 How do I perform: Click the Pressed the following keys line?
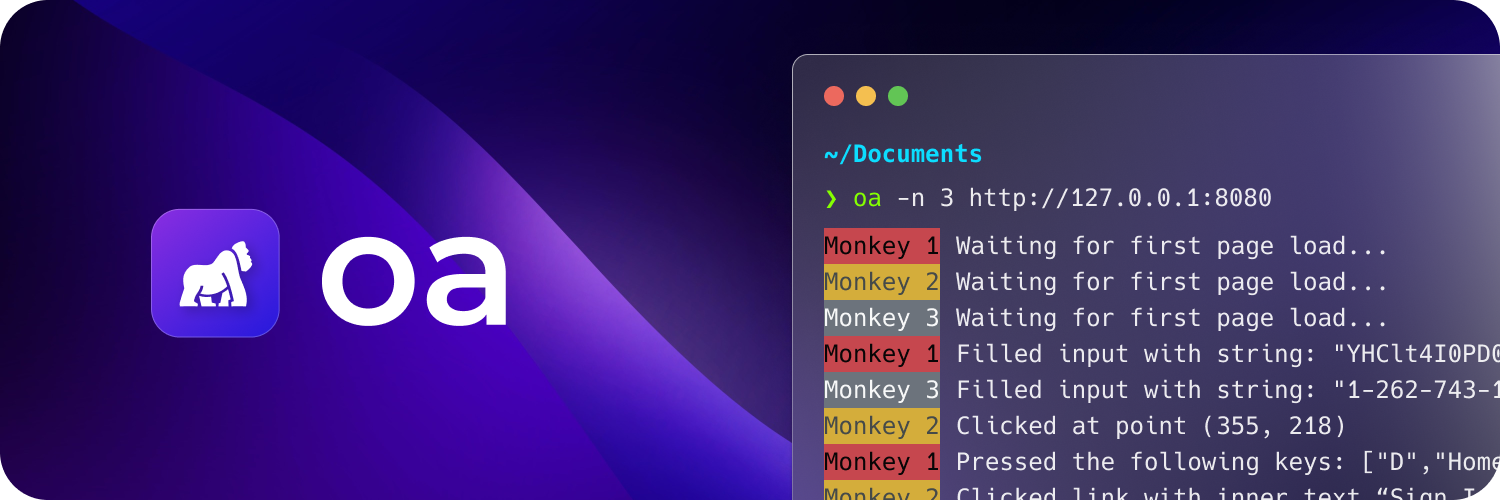coord(1228,462)
